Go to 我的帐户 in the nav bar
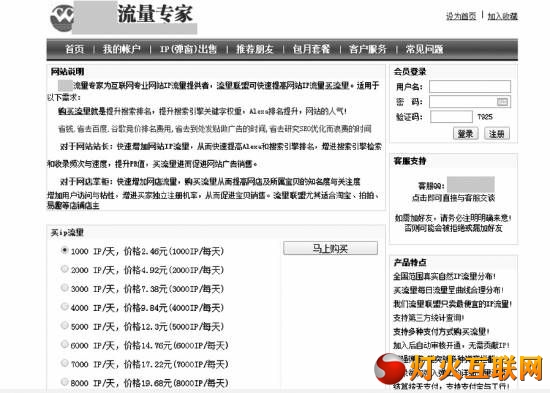550x393 pixels. 122,49
